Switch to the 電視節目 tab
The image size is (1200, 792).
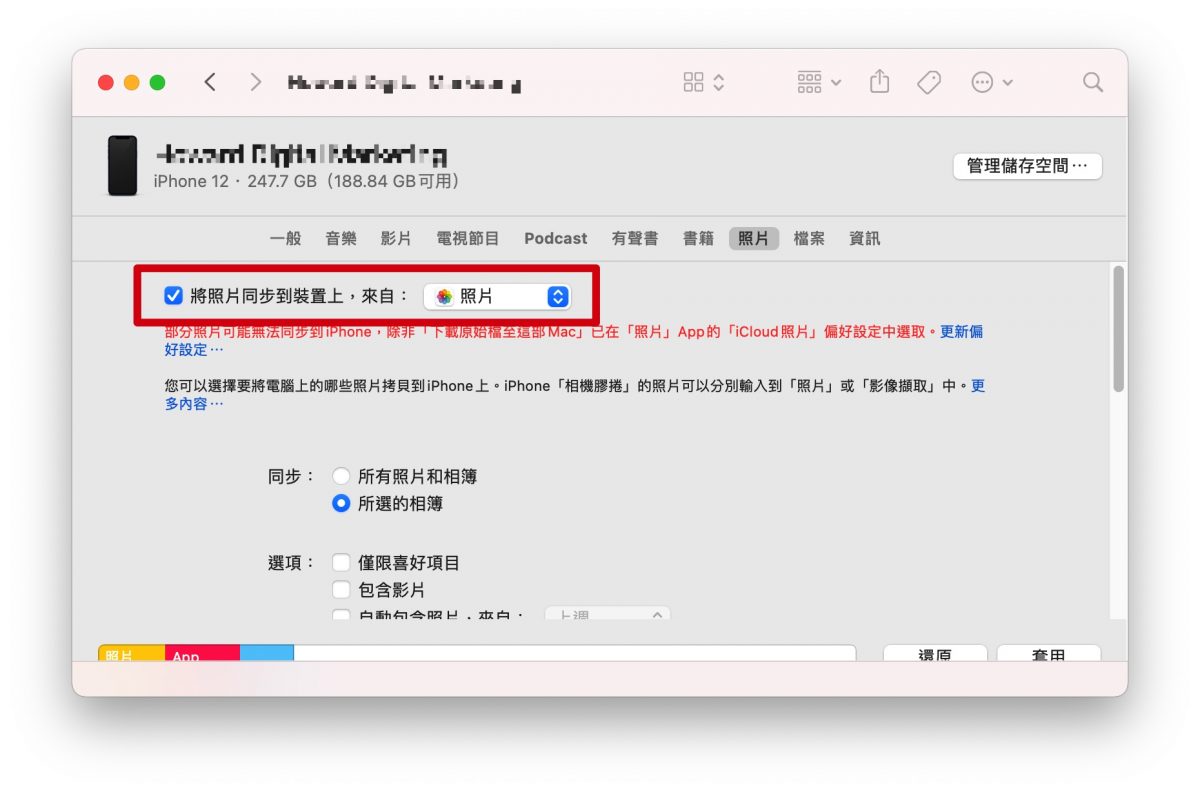coord(468,238)
